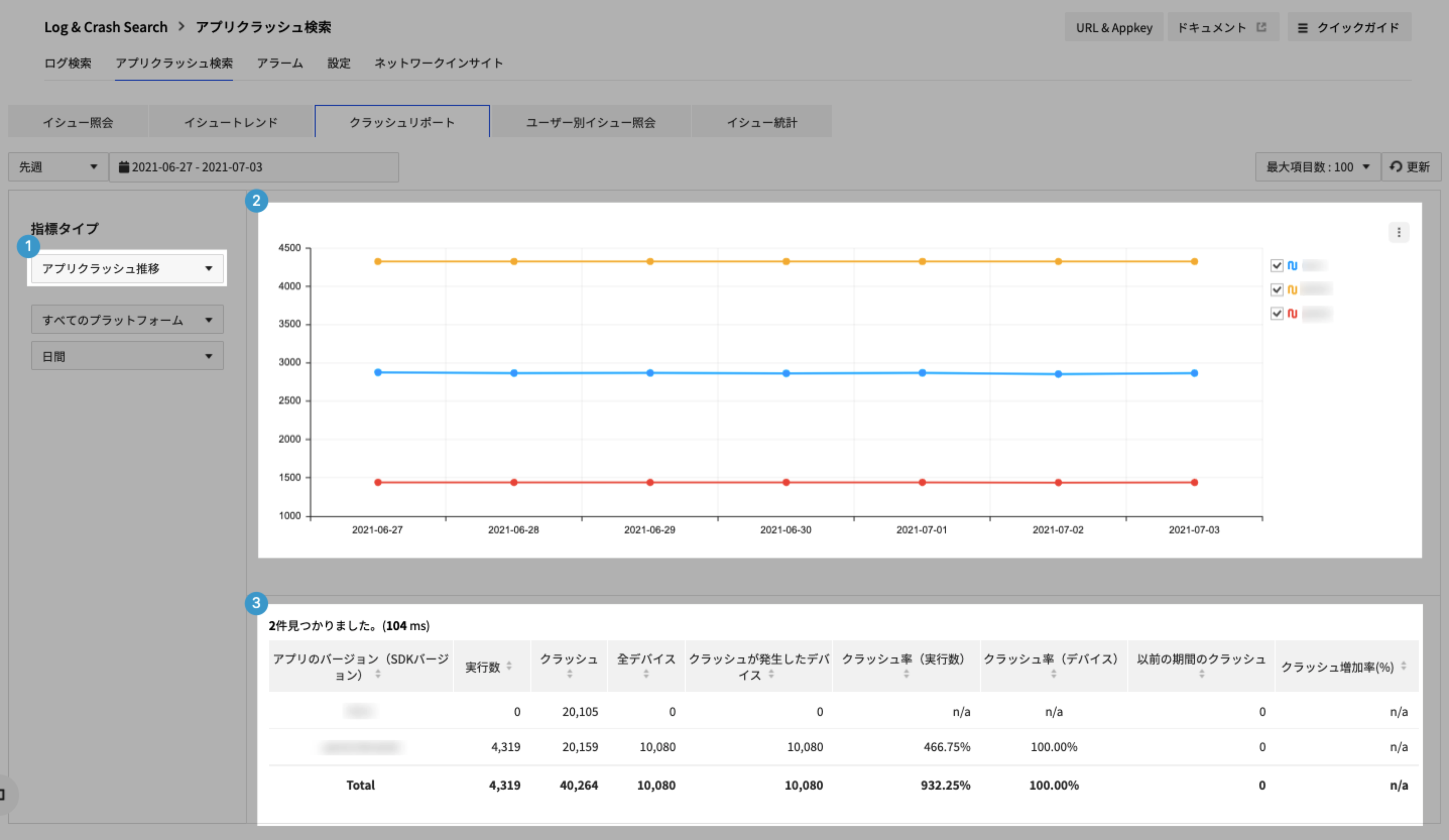
Task: Click the 20,159 crash count cell
Action: pos(580,747)
